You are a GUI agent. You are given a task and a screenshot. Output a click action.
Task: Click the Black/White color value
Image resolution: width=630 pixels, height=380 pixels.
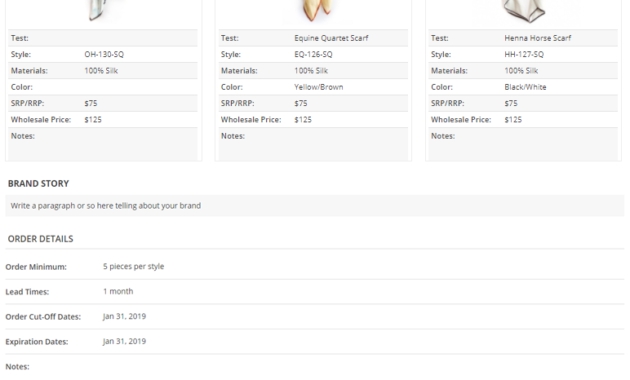coord(525,87)
